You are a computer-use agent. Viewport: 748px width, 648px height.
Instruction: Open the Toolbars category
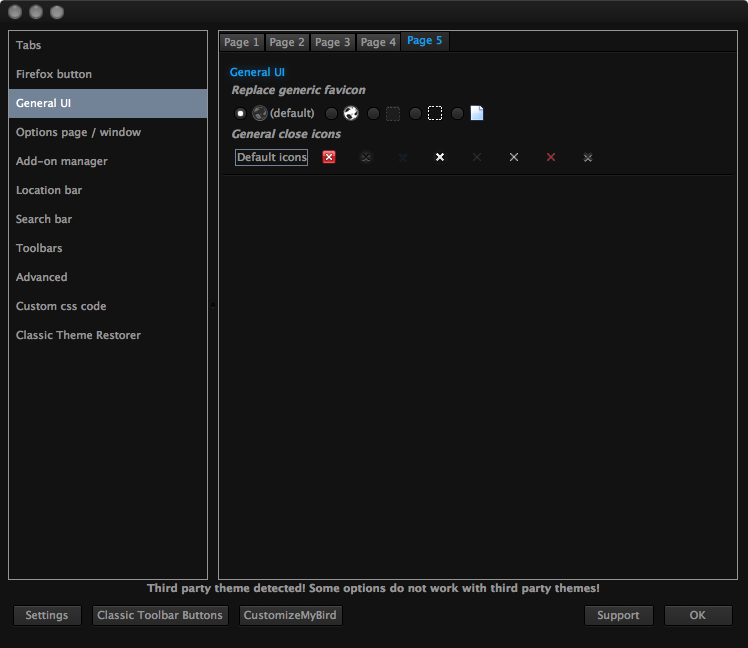[x=108, y=248]
